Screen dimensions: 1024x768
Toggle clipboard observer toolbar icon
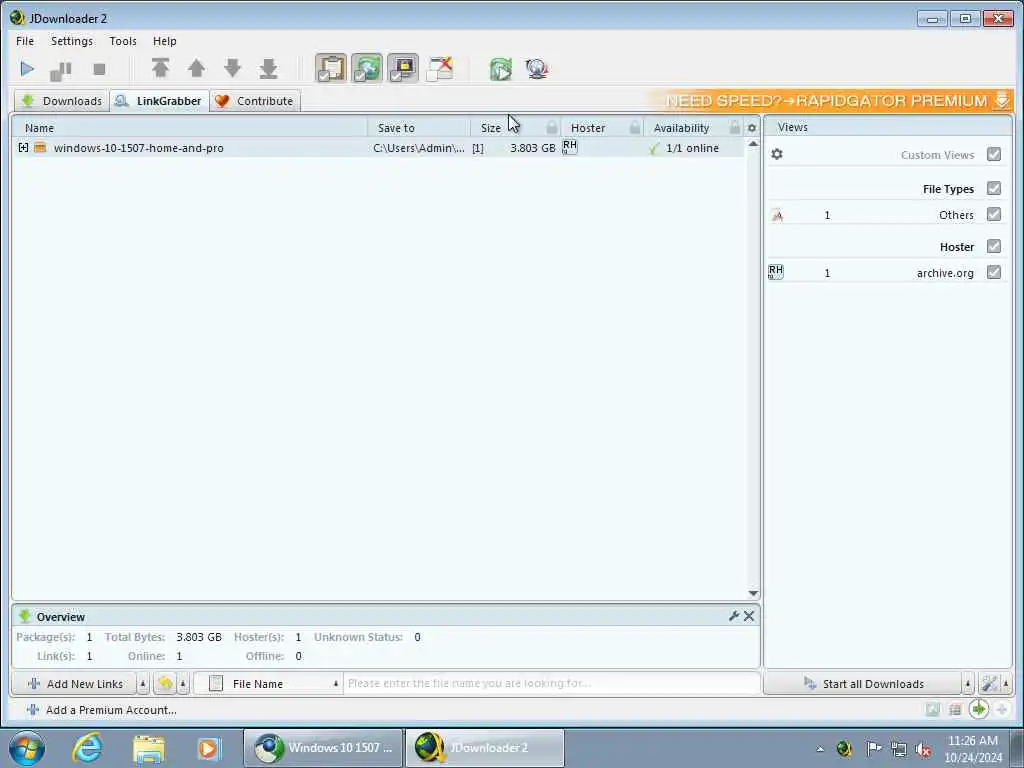click(331, 69)
